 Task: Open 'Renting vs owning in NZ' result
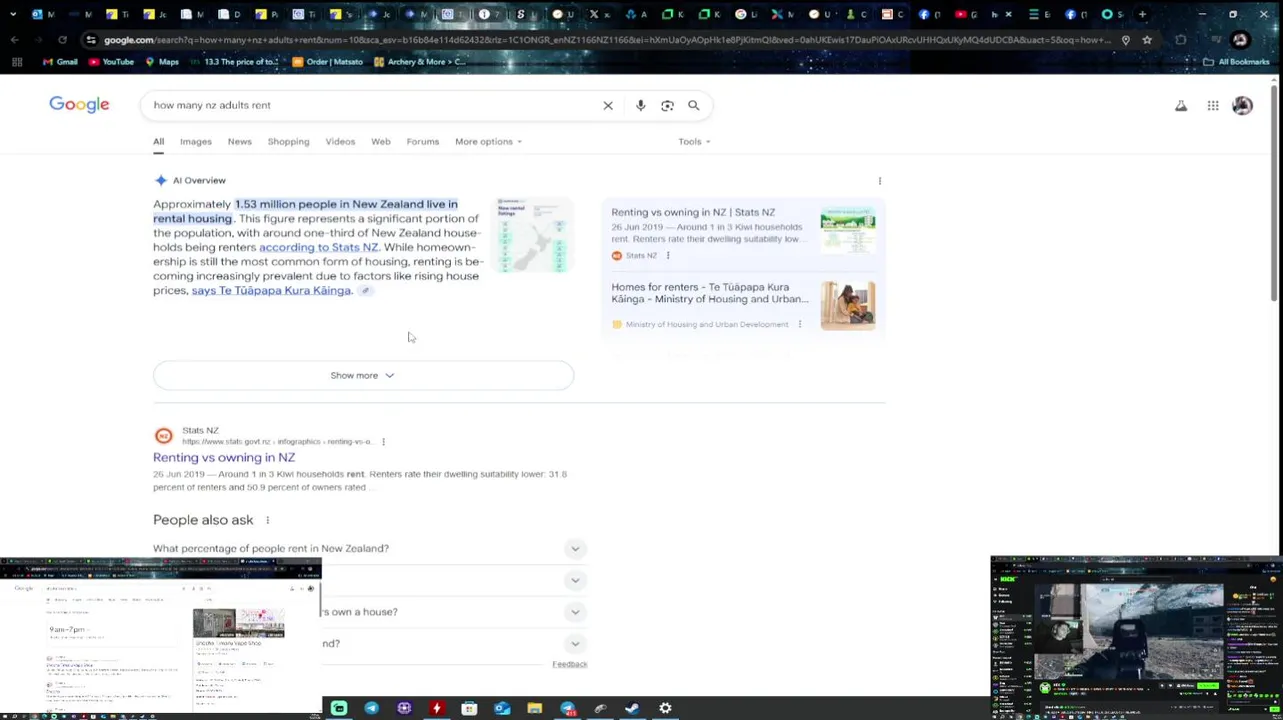coord(224,458)
